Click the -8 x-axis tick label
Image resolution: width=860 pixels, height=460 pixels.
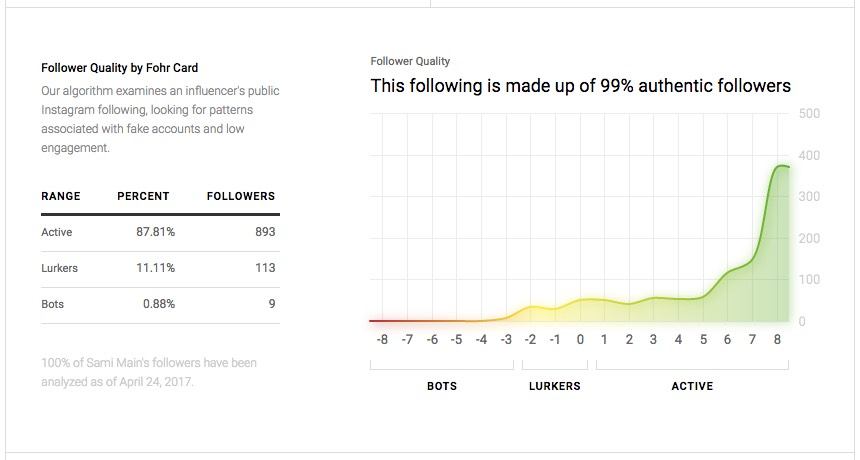pos(382,340)
